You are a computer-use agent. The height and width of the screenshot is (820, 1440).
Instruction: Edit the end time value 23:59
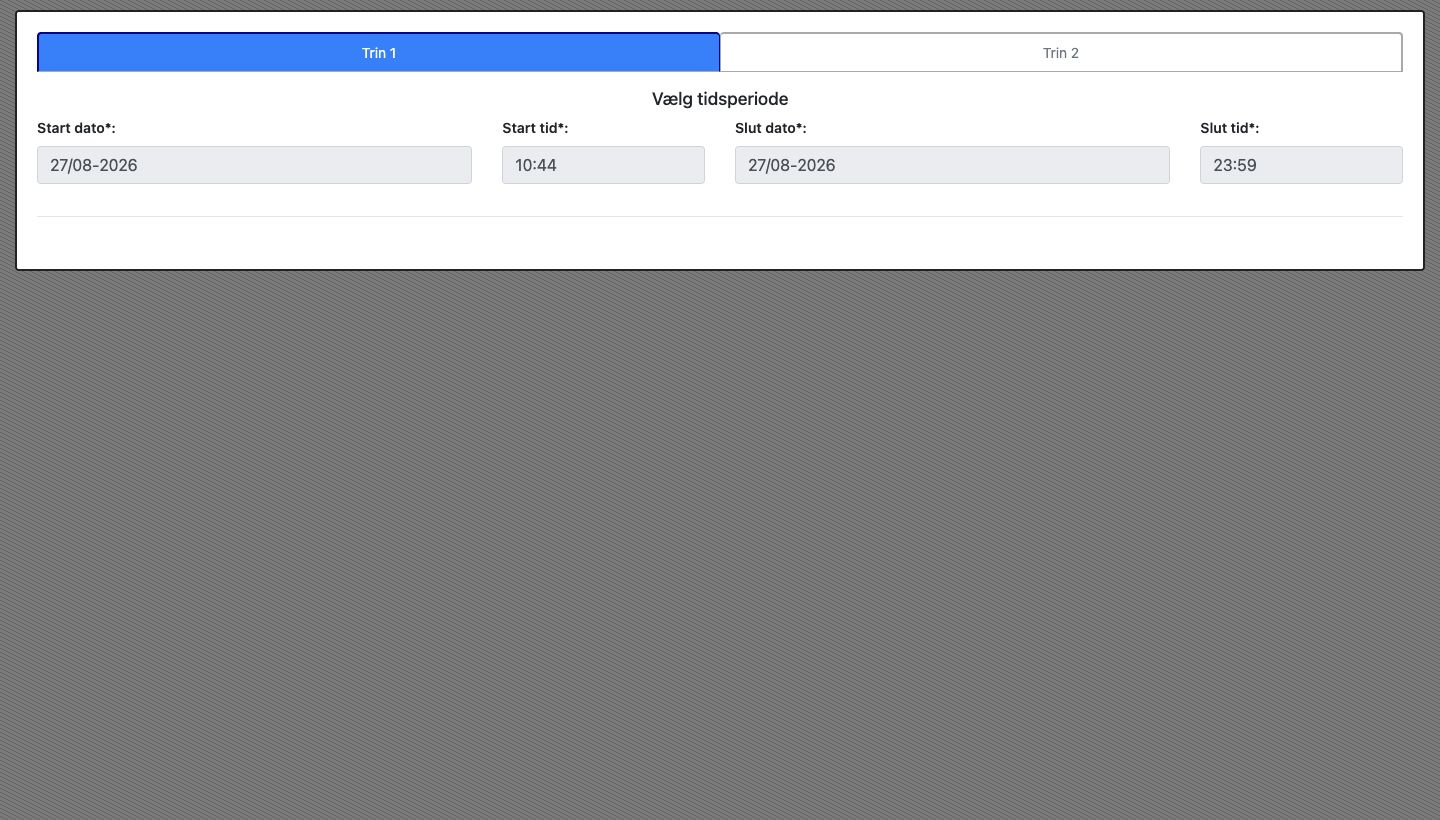[x=1301, y=165]
